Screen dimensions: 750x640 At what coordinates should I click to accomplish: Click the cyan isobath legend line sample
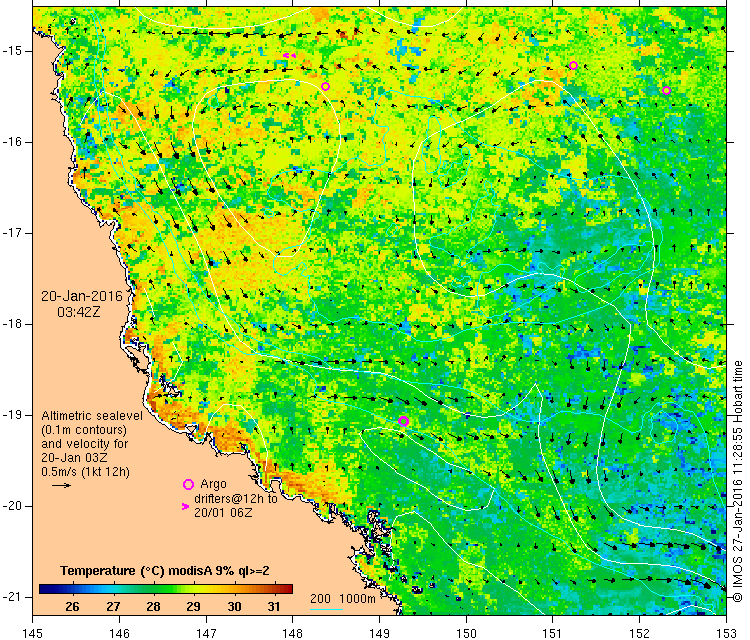[326, 609]
